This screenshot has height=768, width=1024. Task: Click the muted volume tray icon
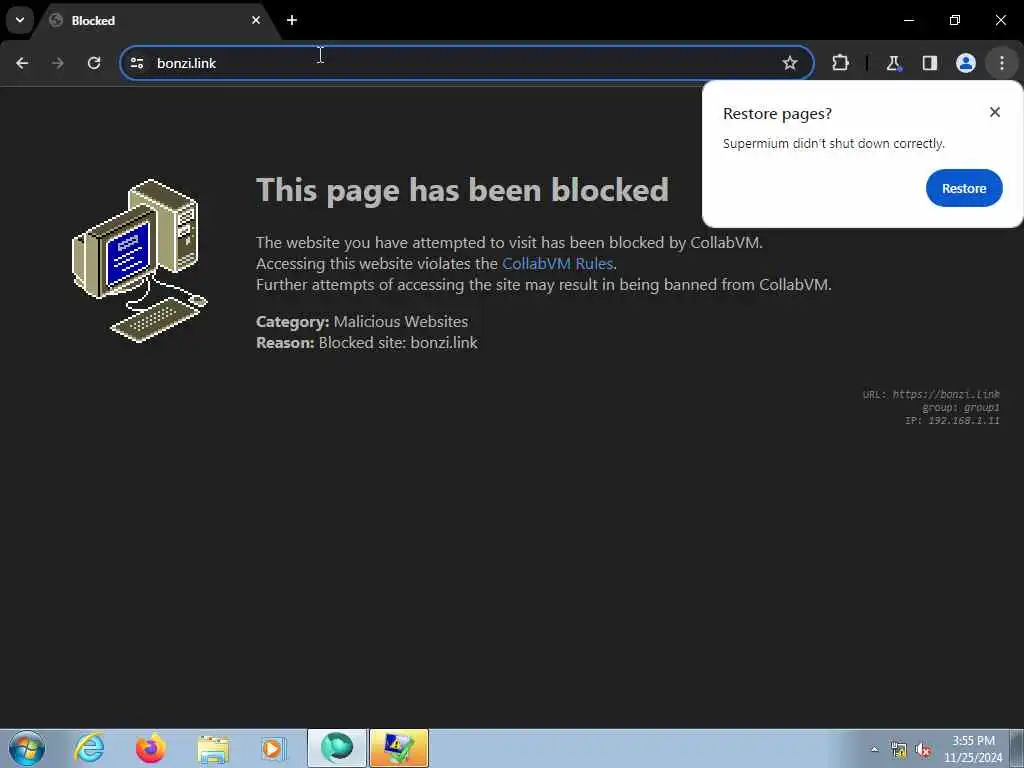pyautogui.click(x=923, y=750)
